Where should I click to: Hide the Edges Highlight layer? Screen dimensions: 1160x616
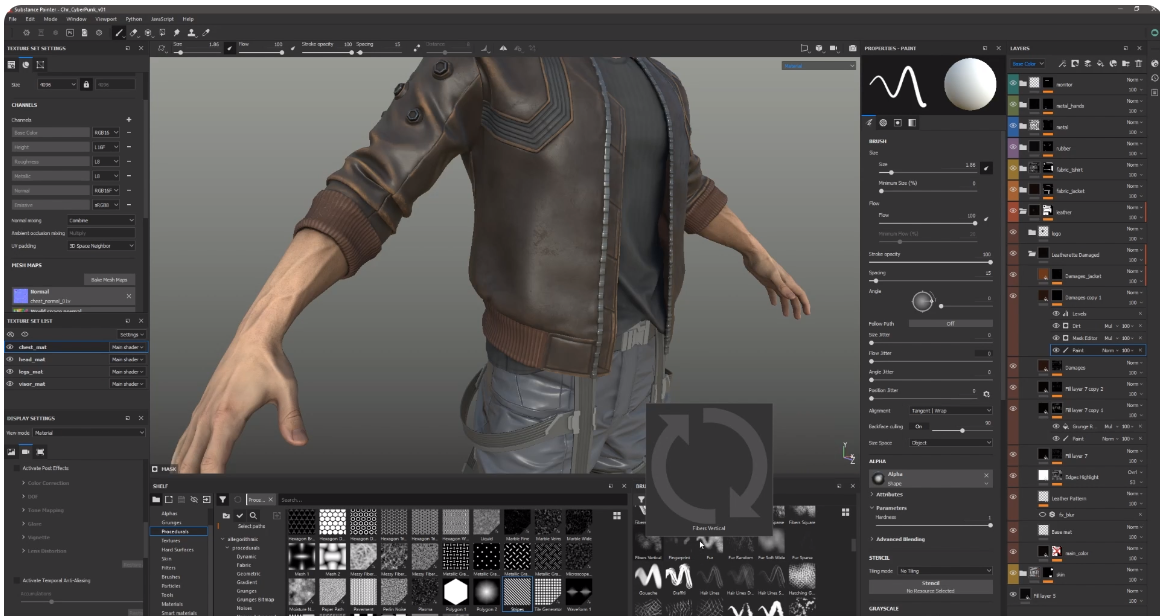pyautogui.click(x=1013, y=475)
